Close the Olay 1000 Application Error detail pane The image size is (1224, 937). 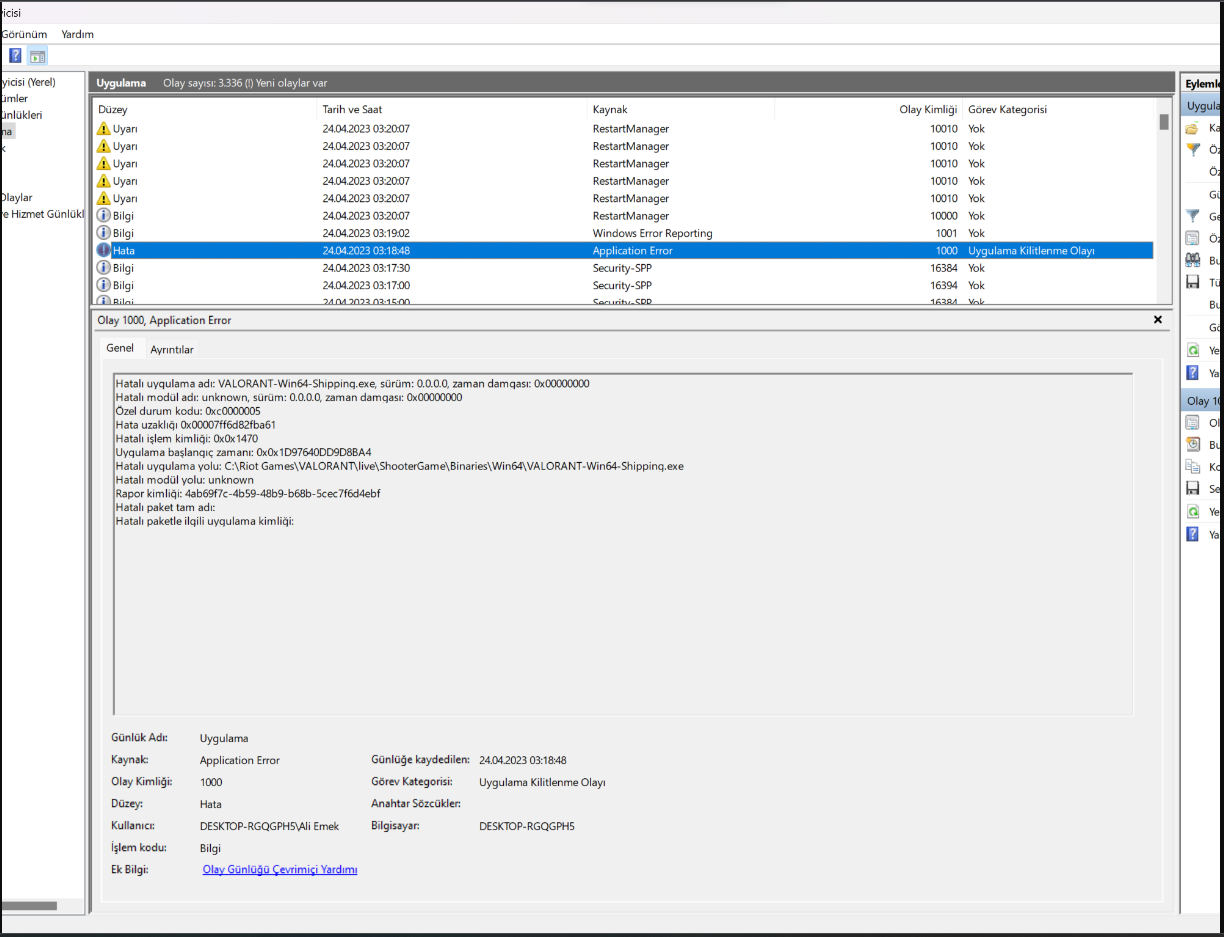pyautogui.click(x=1158, y=320)
